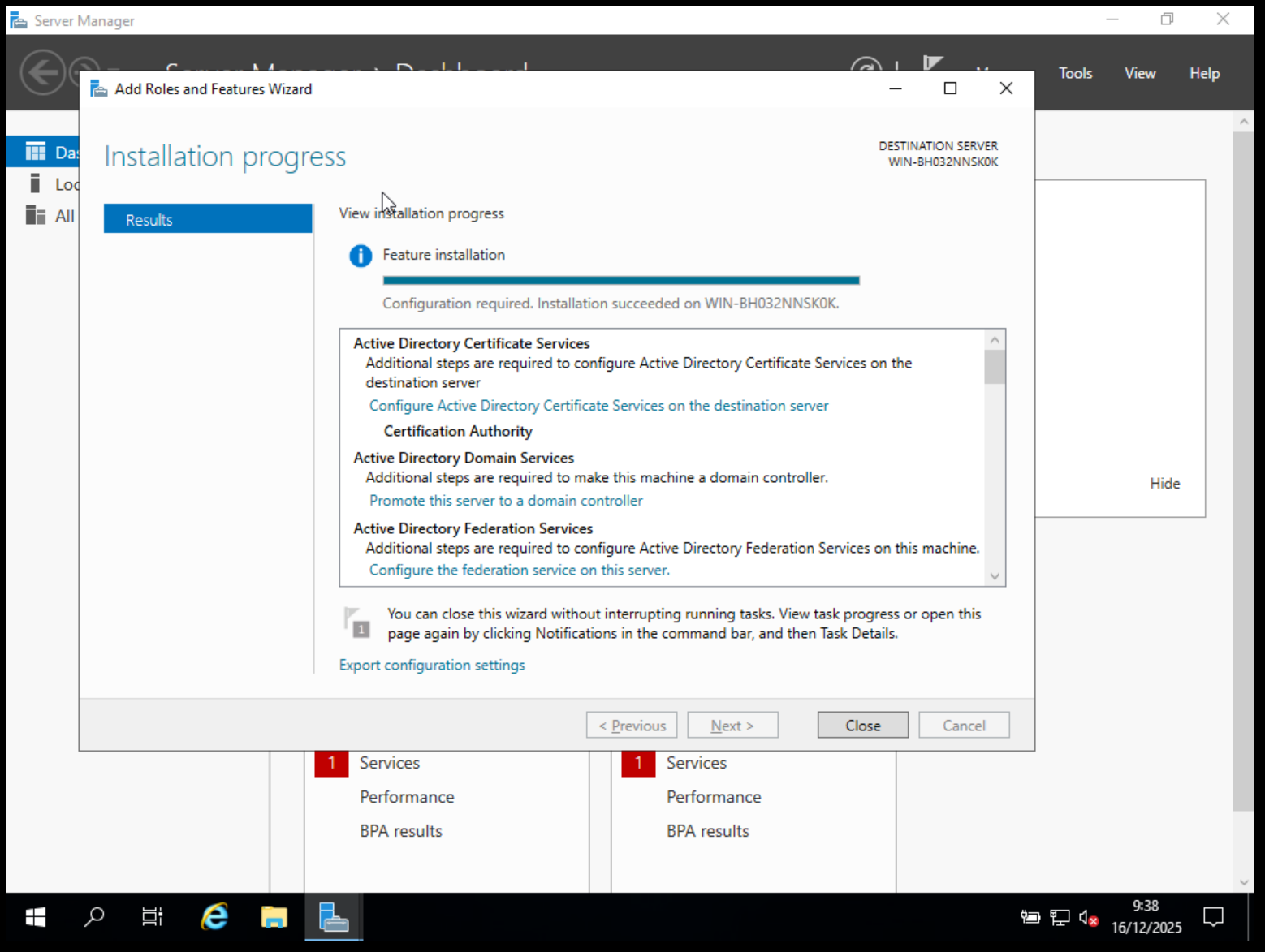Image resolution: width=1265 pixels, height=952 pixels.
Task: Click Promote this server to a domain controller
Action: point(506,501)
